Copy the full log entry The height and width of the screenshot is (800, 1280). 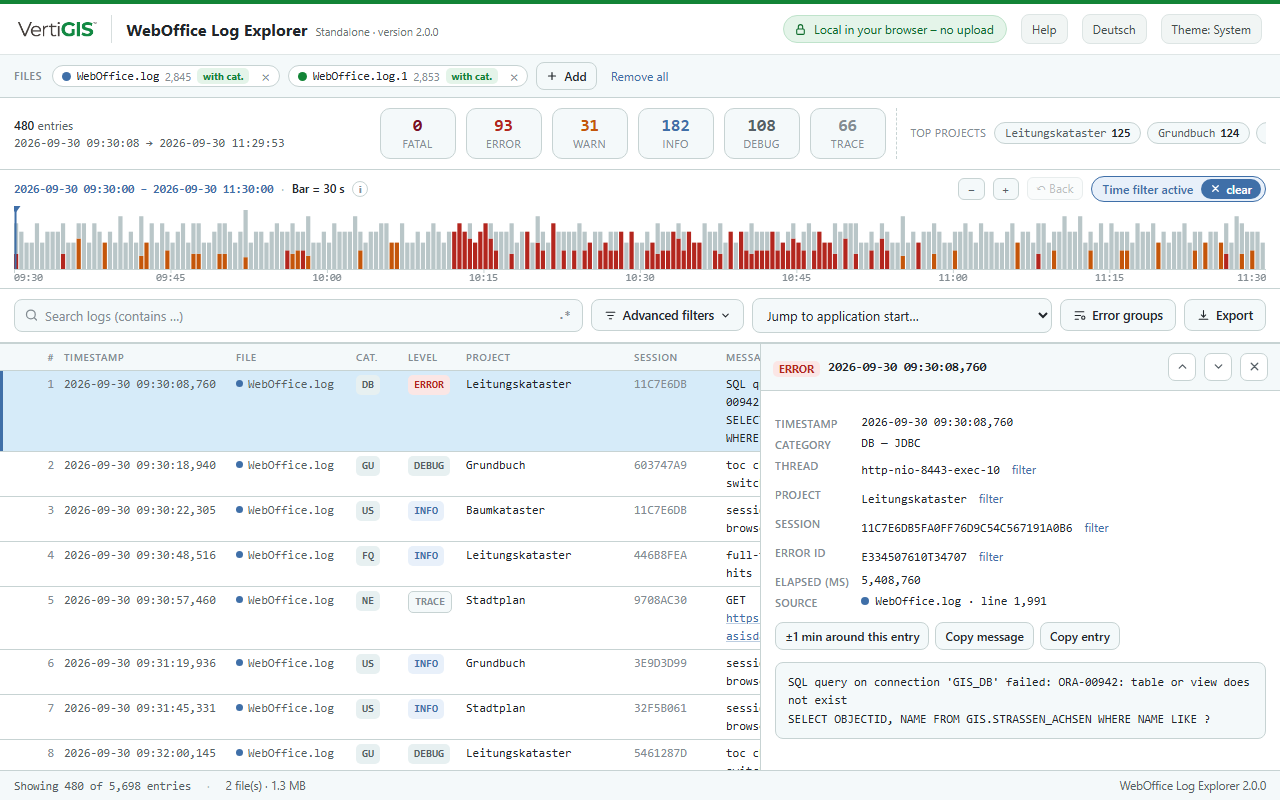(1080, 637)
